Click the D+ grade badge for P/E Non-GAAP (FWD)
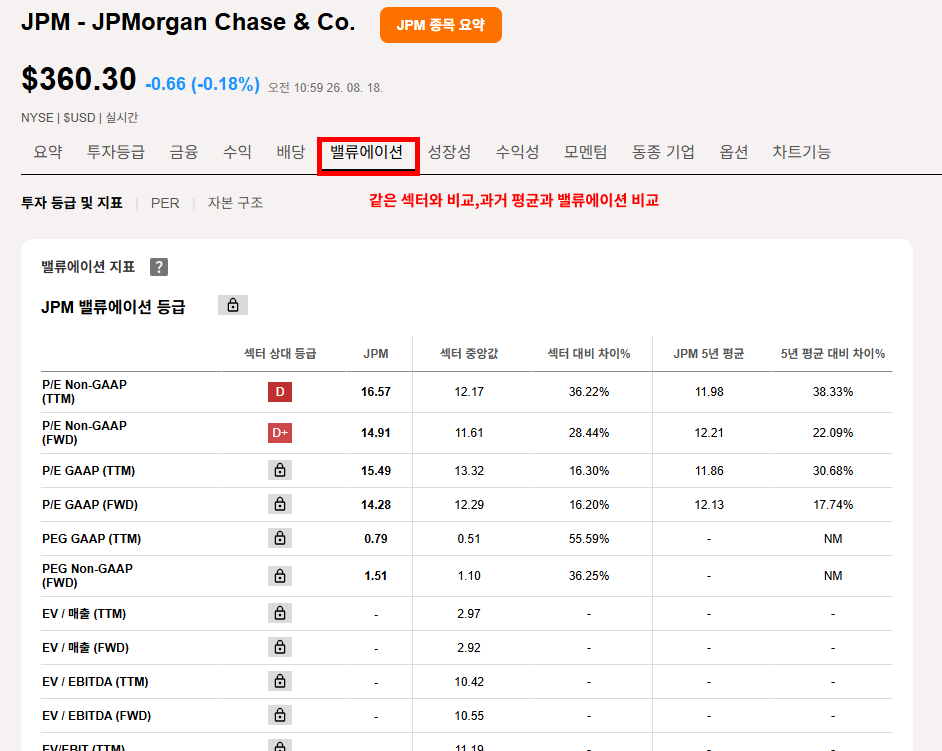This screenshot has width=942, height=751. [x=280, y=433]
